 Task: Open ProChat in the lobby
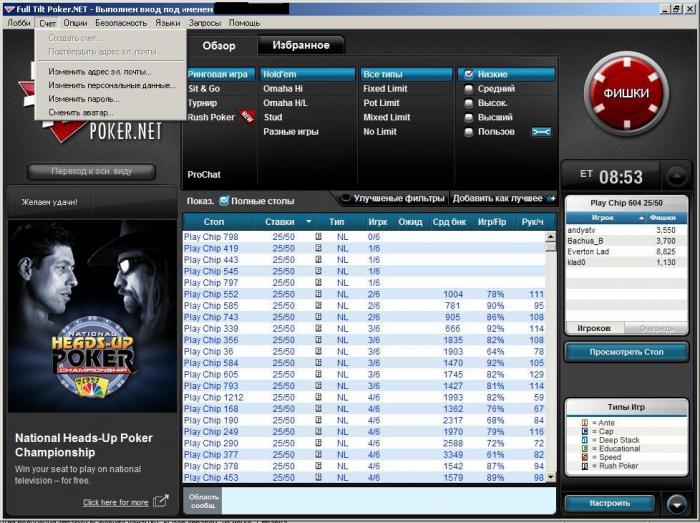point(204,174)
